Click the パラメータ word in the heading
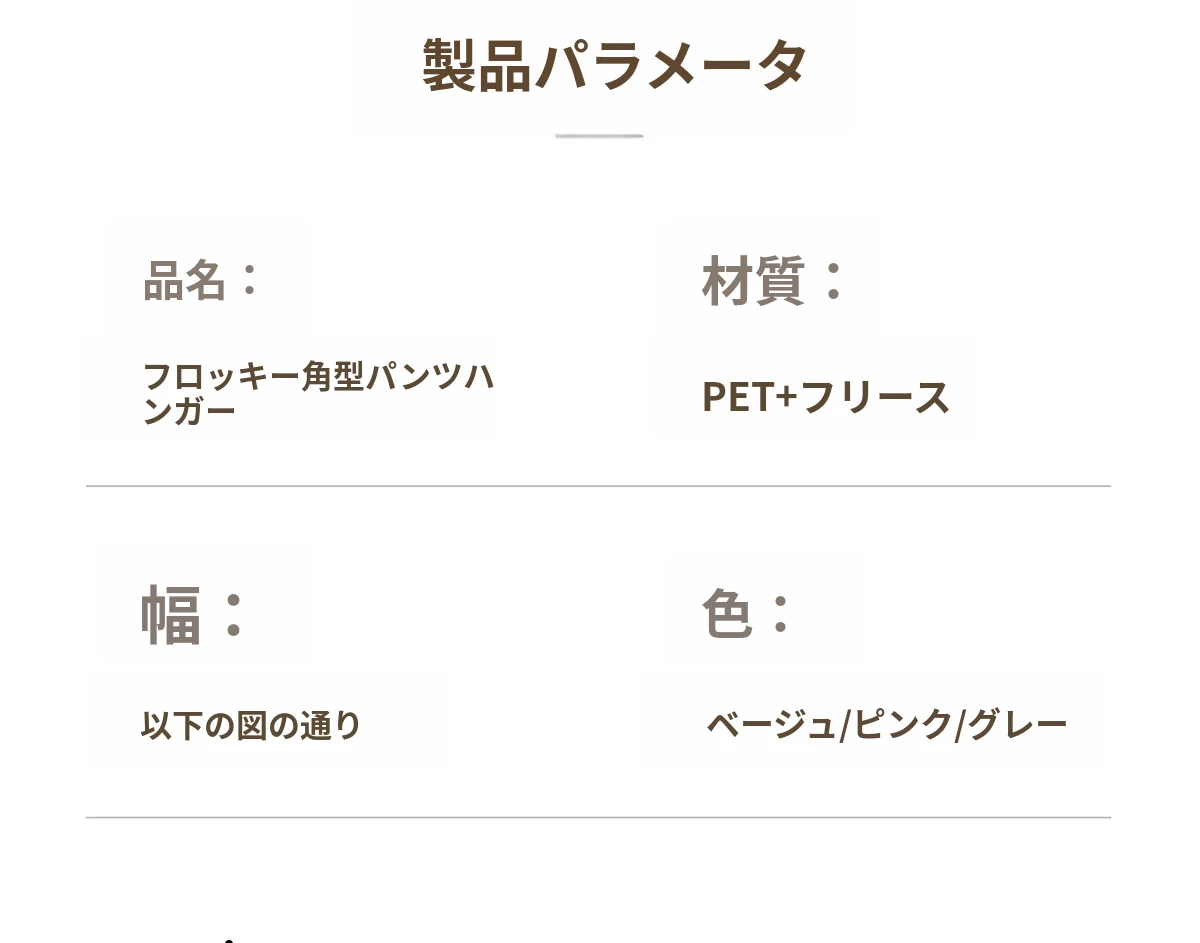 [x=670, y=66]
